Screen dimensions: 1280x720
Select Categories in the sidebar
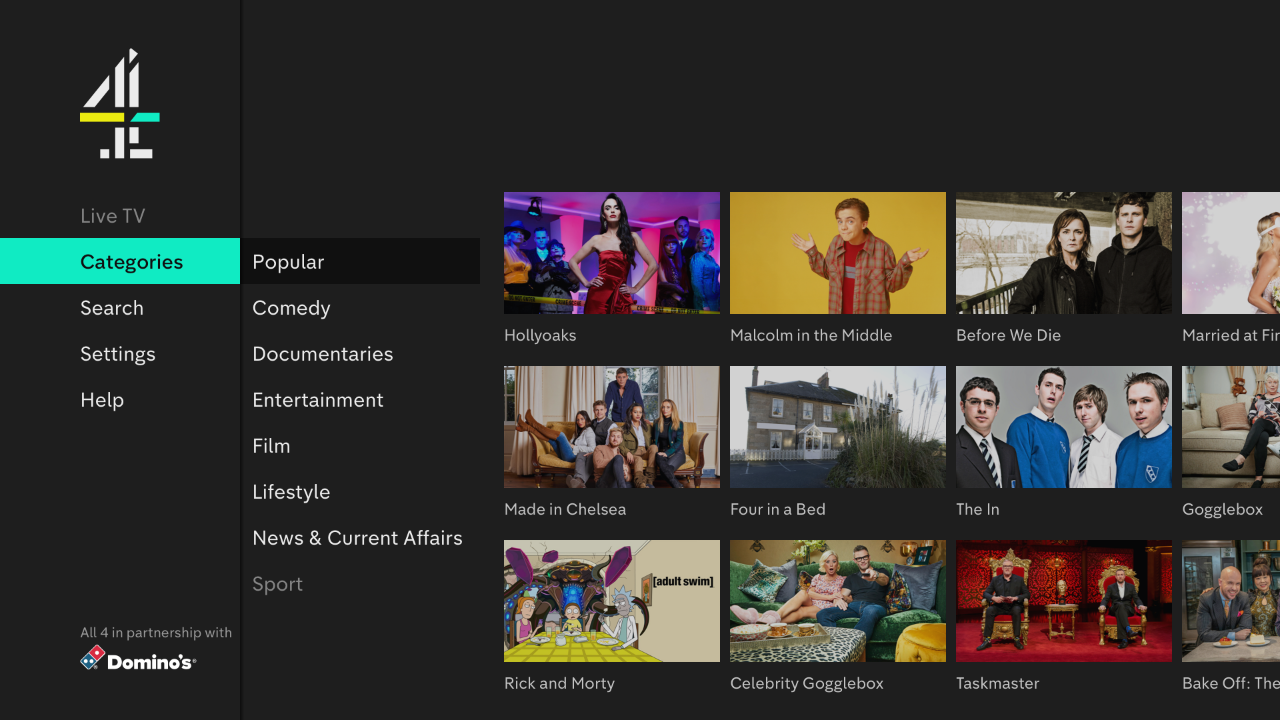coord(131,261)
